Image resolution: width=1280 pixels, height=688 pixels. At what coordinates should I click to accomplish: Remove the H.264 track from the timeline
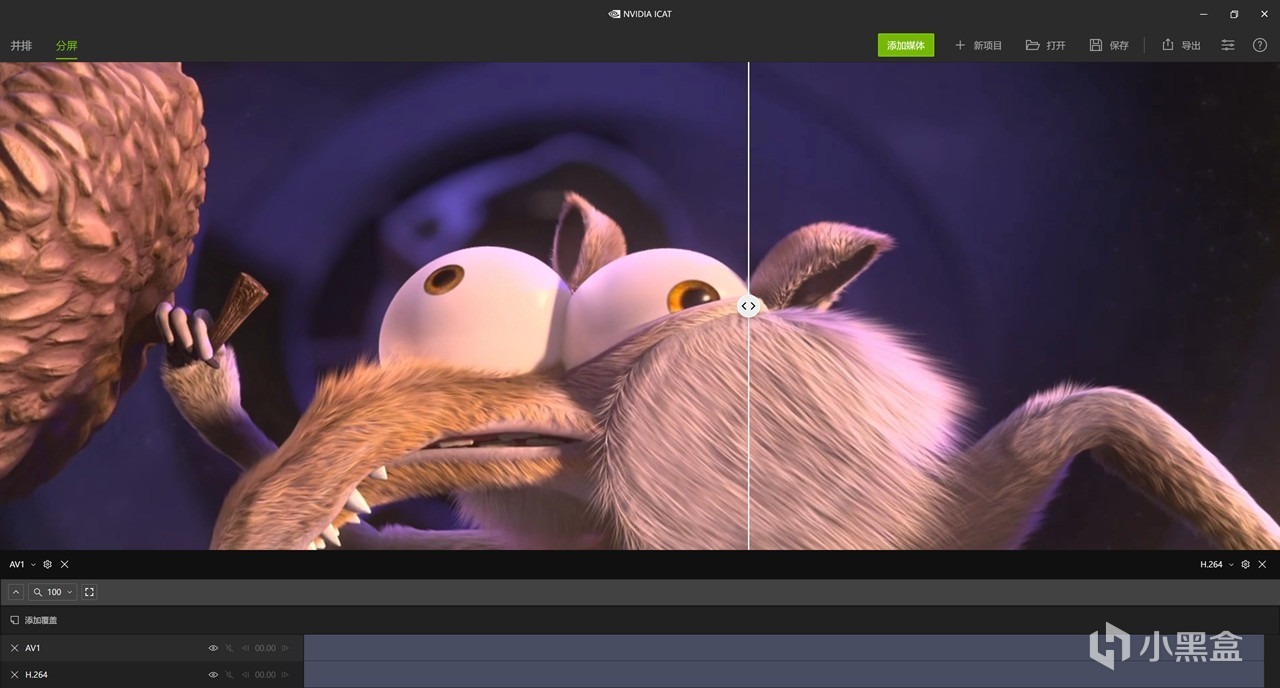[x=14, y=675]
